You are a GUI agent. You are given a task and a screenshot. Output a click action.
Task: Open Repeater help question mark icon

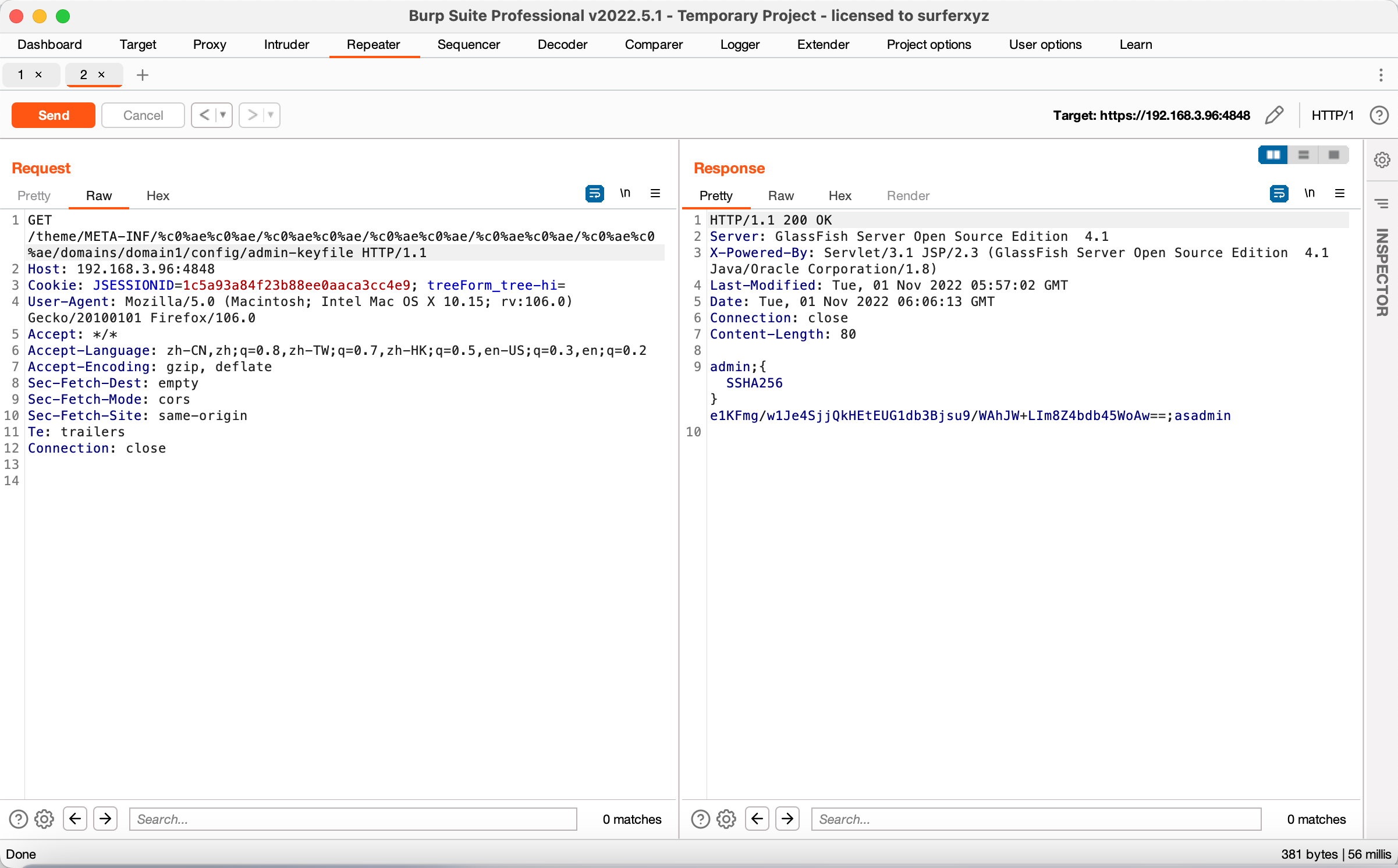pyautogui.click(x=1379, y=115)
